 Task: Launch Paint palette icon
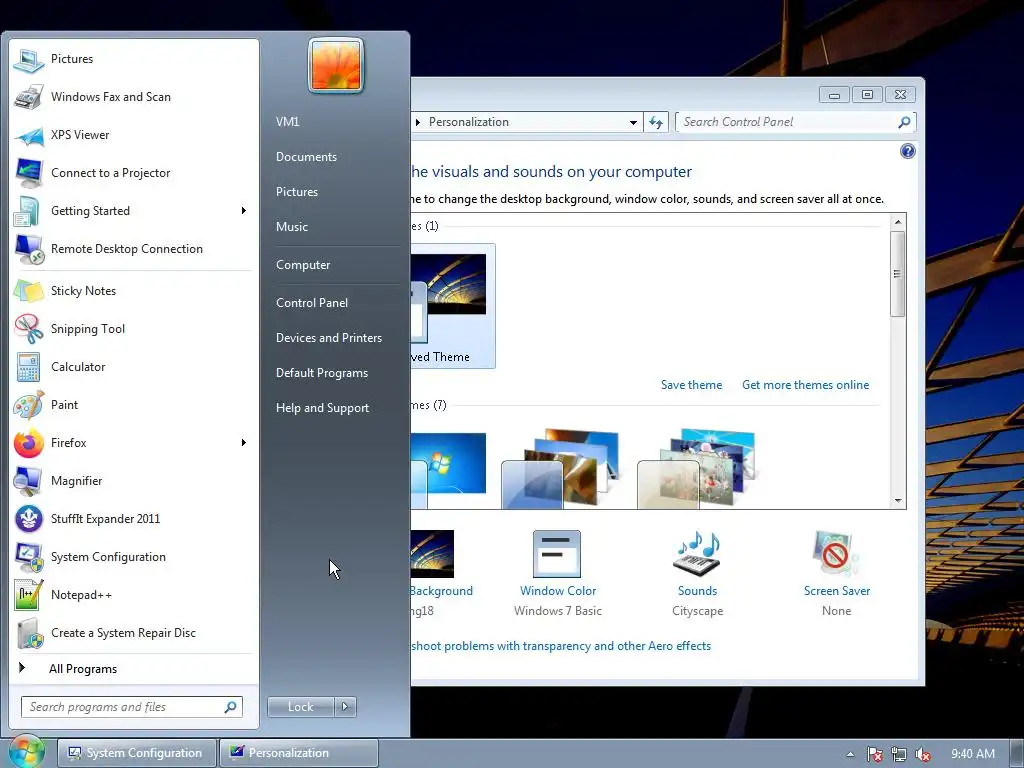pos(29,405)
